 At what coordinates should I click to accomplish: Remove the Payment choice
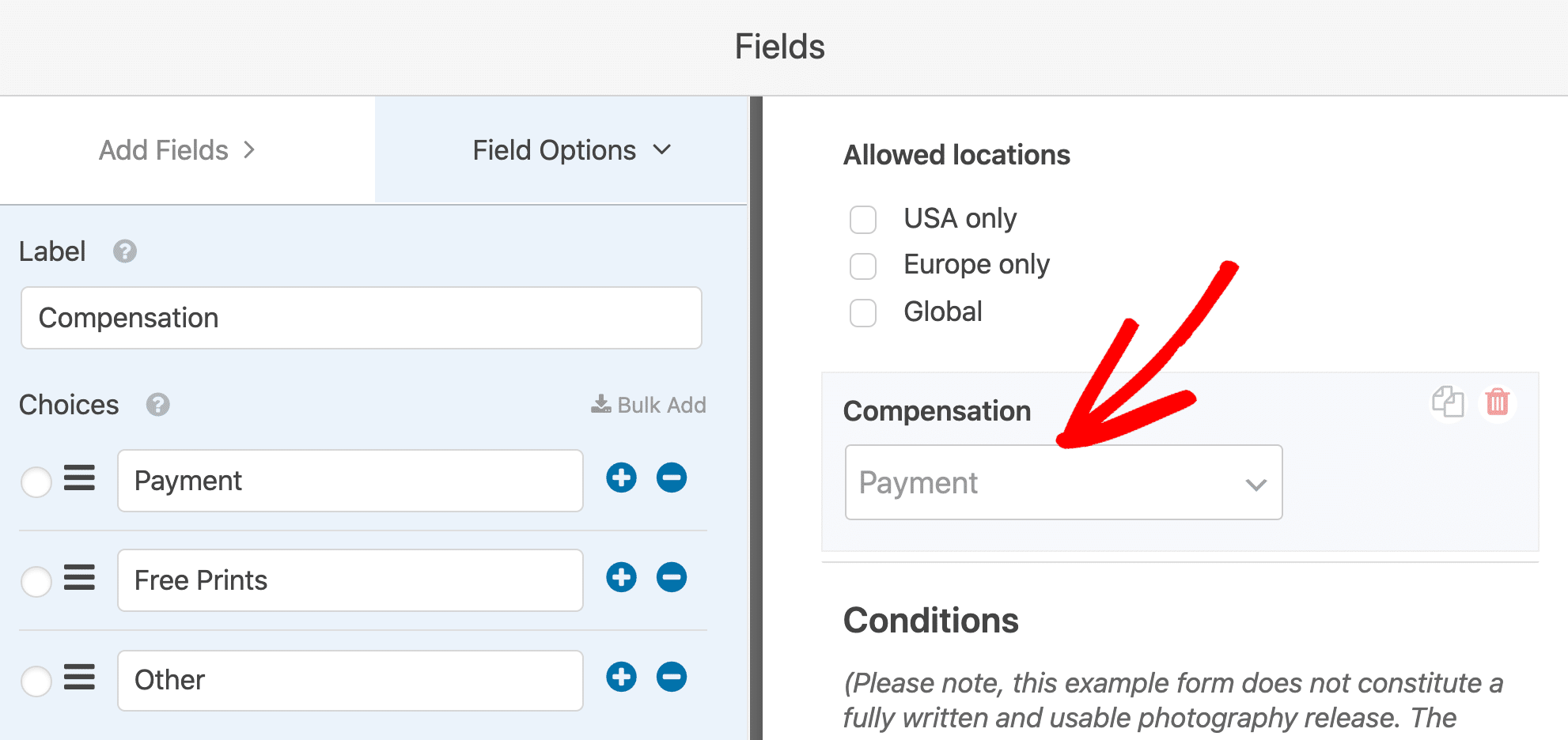click(672, 478)
